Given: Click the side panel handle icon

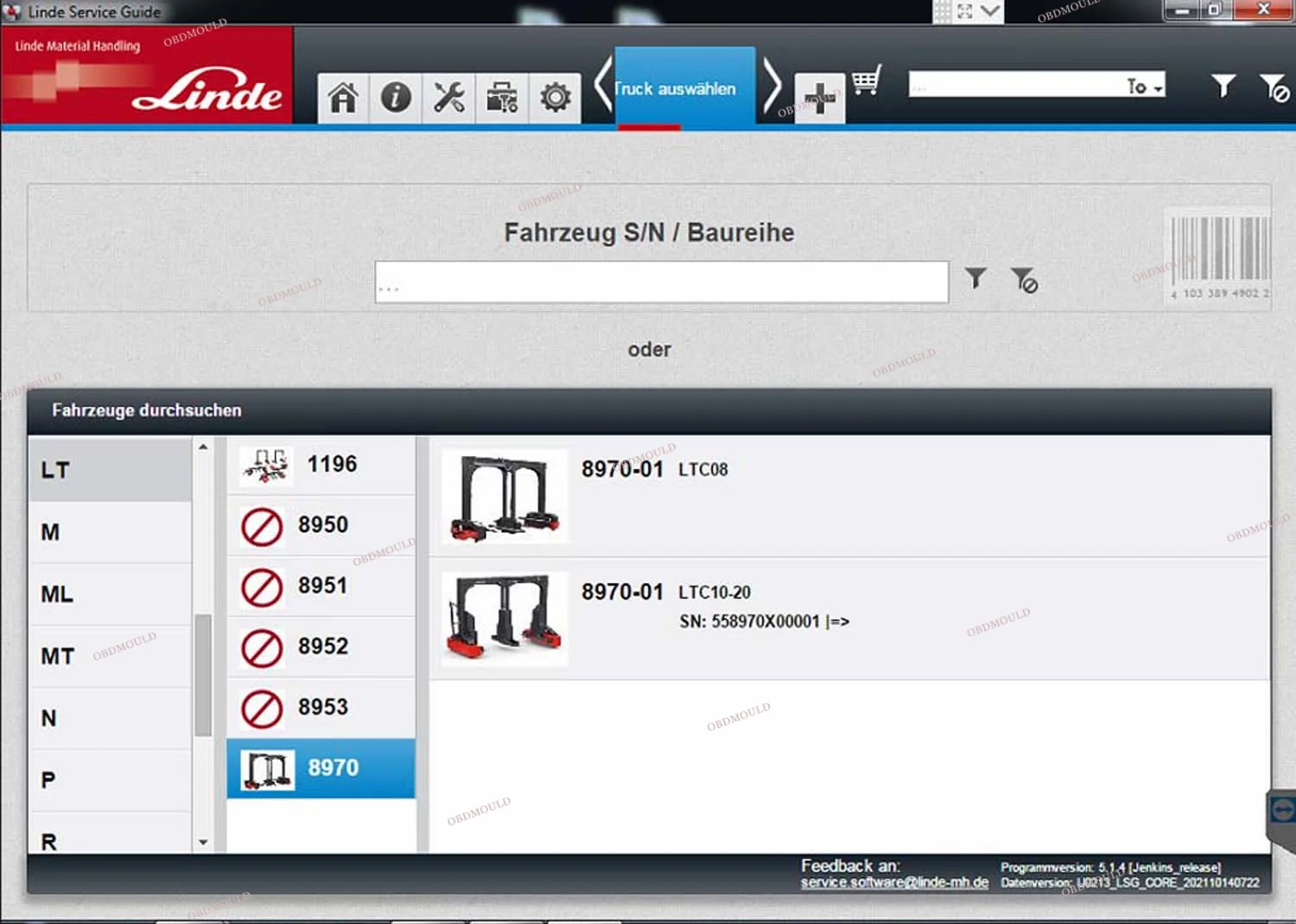Looking at the screenshot, I should point(1282,810).
